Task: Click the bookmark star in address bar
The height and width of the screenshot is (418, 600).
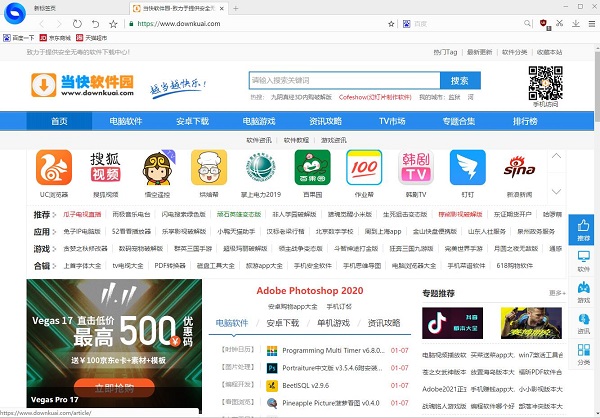Action: [391, 24]
